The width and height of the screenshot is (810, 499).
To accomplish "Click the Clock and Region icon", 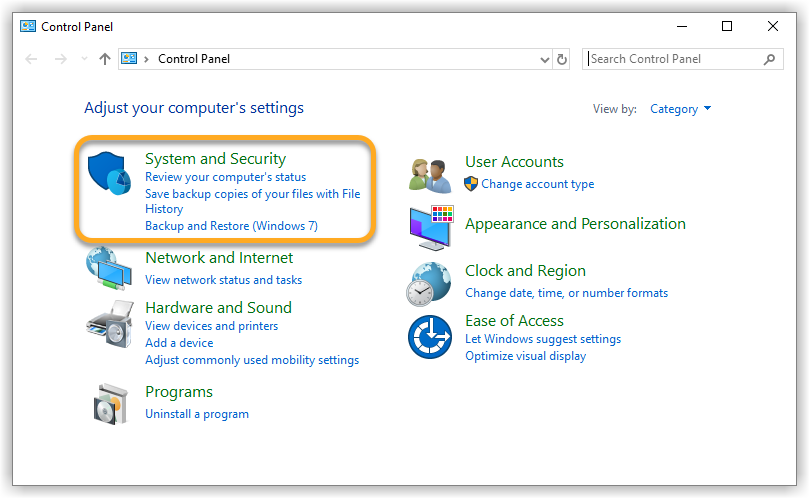I will [429, 283].
